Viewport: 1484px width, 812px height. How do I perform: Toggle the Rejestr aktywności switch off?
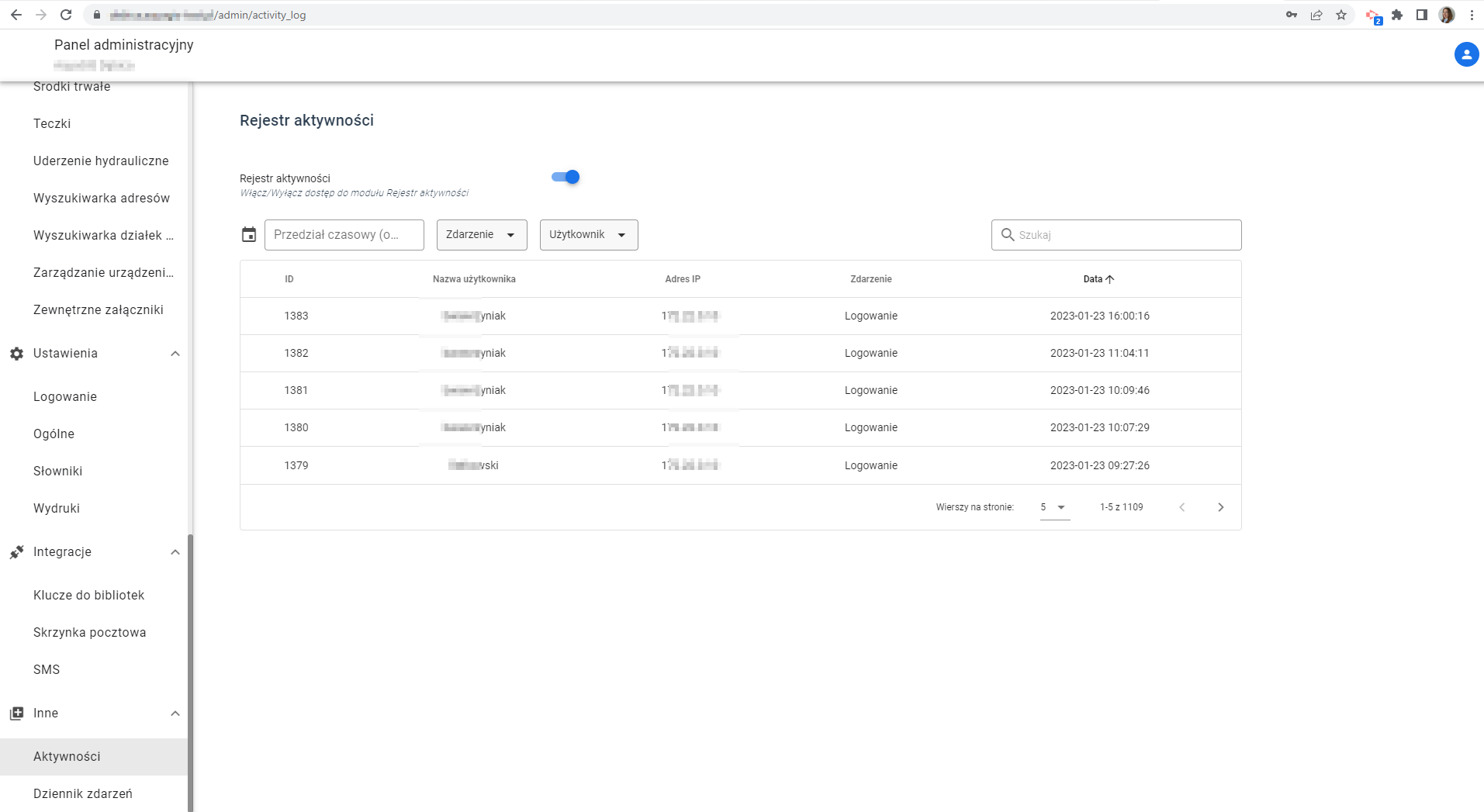click(566, 178)
